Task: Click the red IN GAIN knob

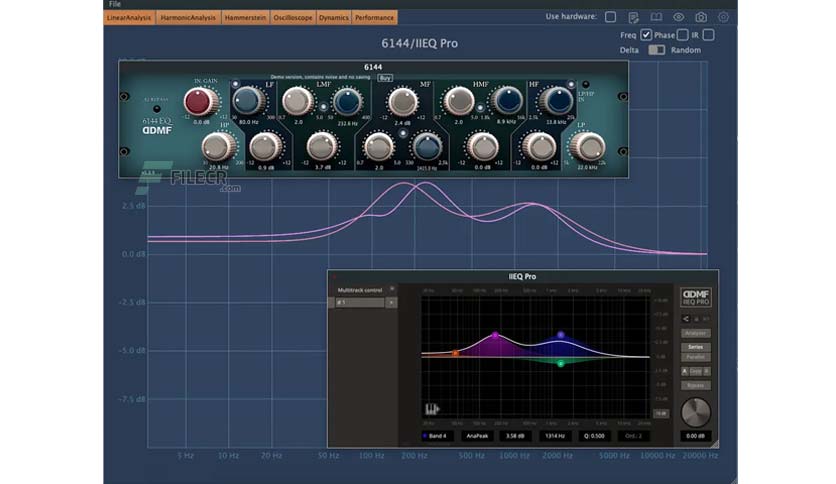Action: click(x=201, y=101)
